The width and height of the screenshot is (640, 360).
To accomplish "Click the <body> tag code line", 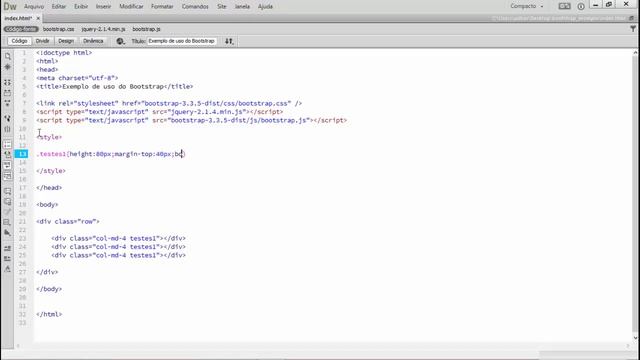I will pos(47,204).
